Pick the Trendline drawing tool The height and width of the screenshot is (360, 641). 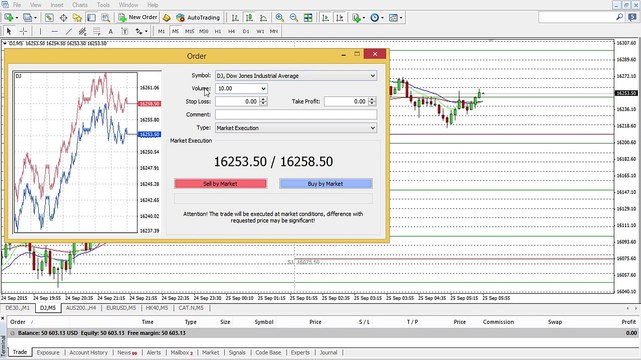(69, 31)
